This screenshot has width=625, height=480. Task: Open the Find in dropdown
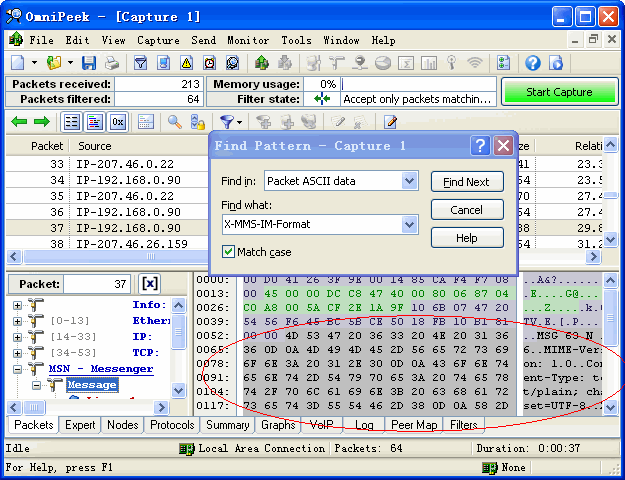coord(408,181)
